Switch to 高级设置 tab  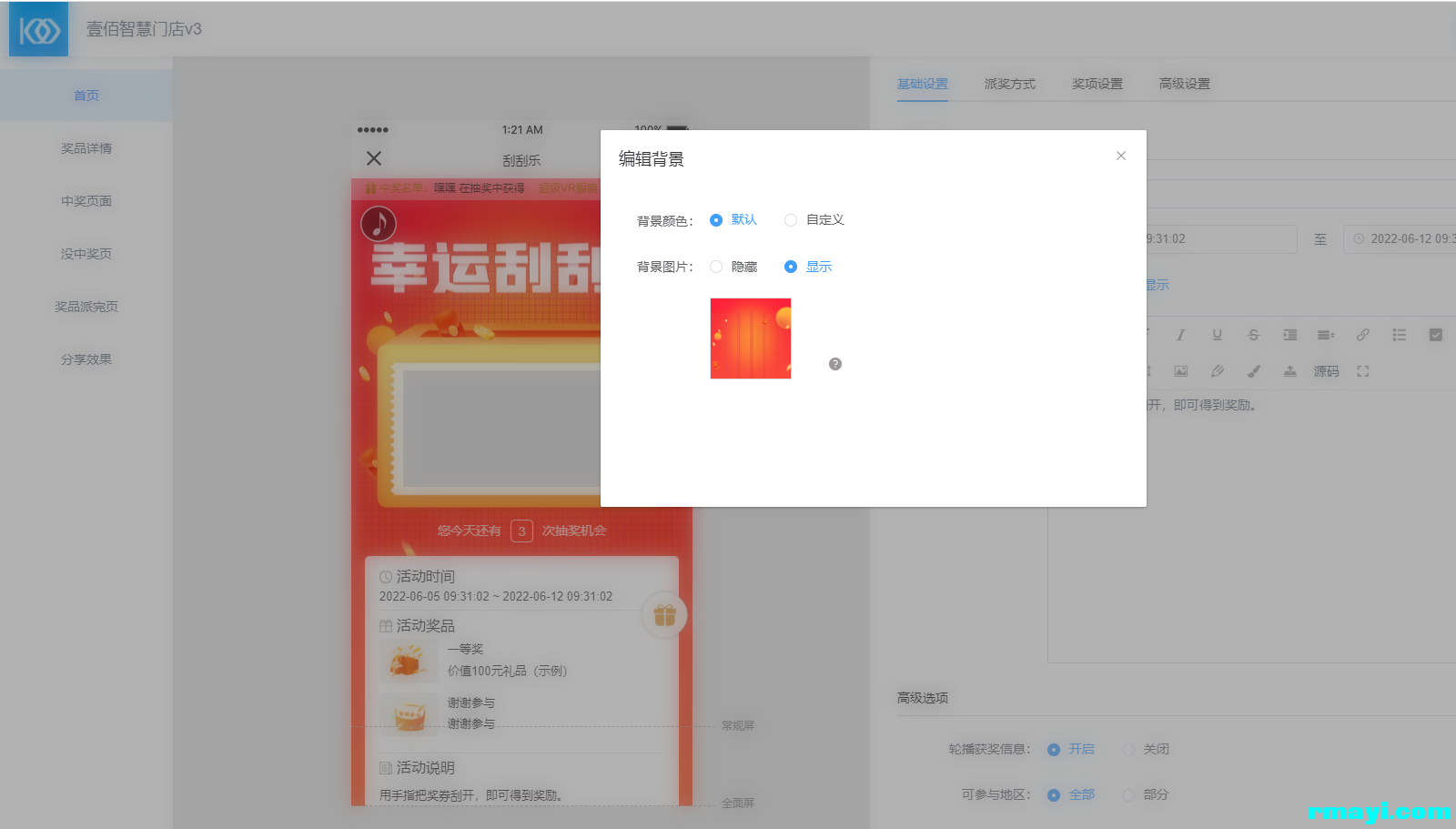[1185, 84]
